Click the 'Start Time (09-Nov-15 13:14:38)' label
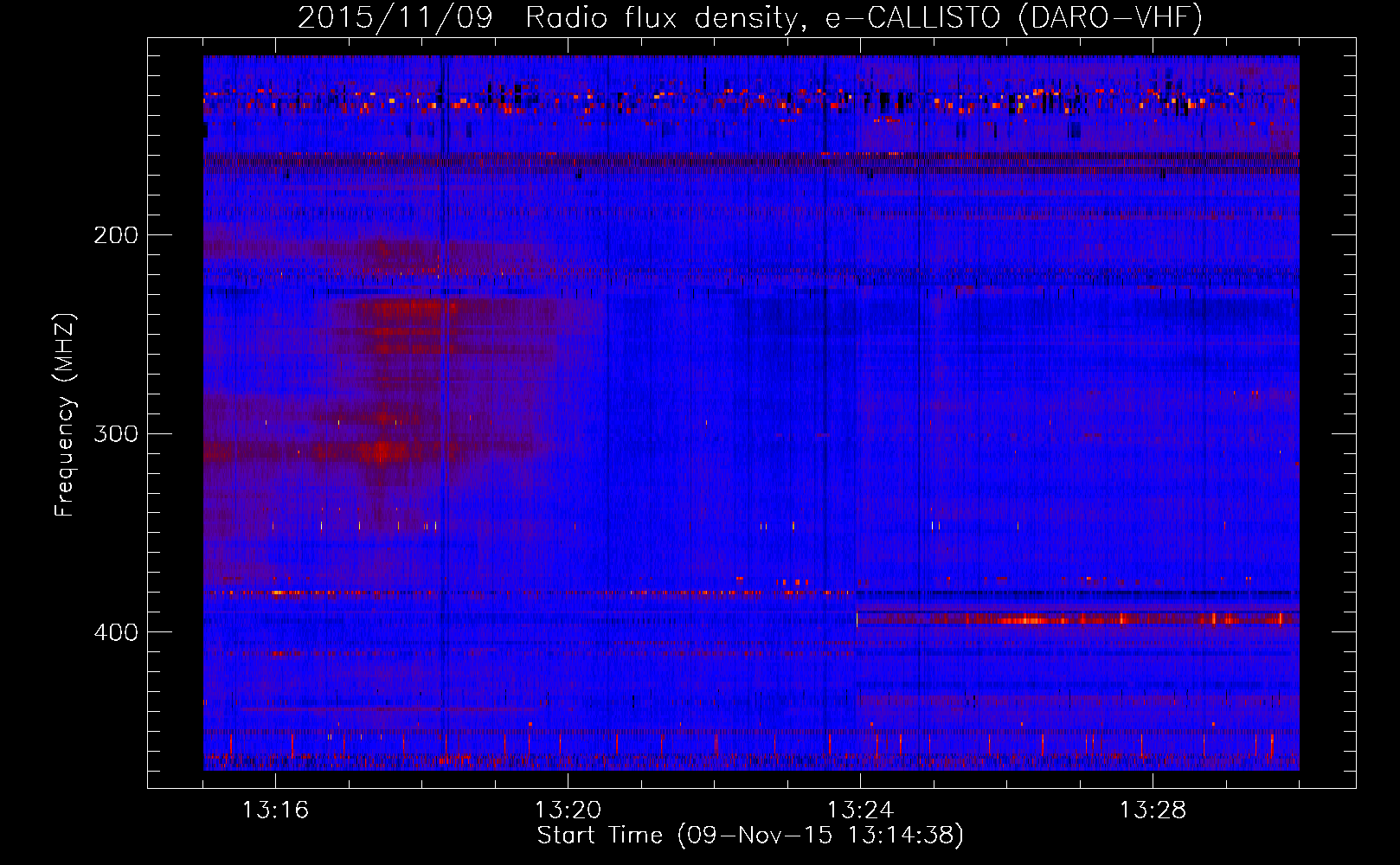The image size is (1400, 865). pyautogui.click(x=750, y=836)
